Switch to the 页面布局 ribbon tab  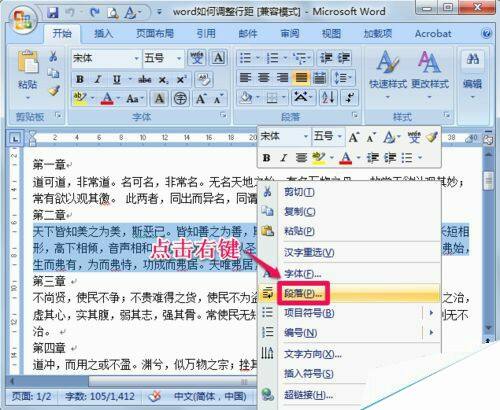(155, 33)
